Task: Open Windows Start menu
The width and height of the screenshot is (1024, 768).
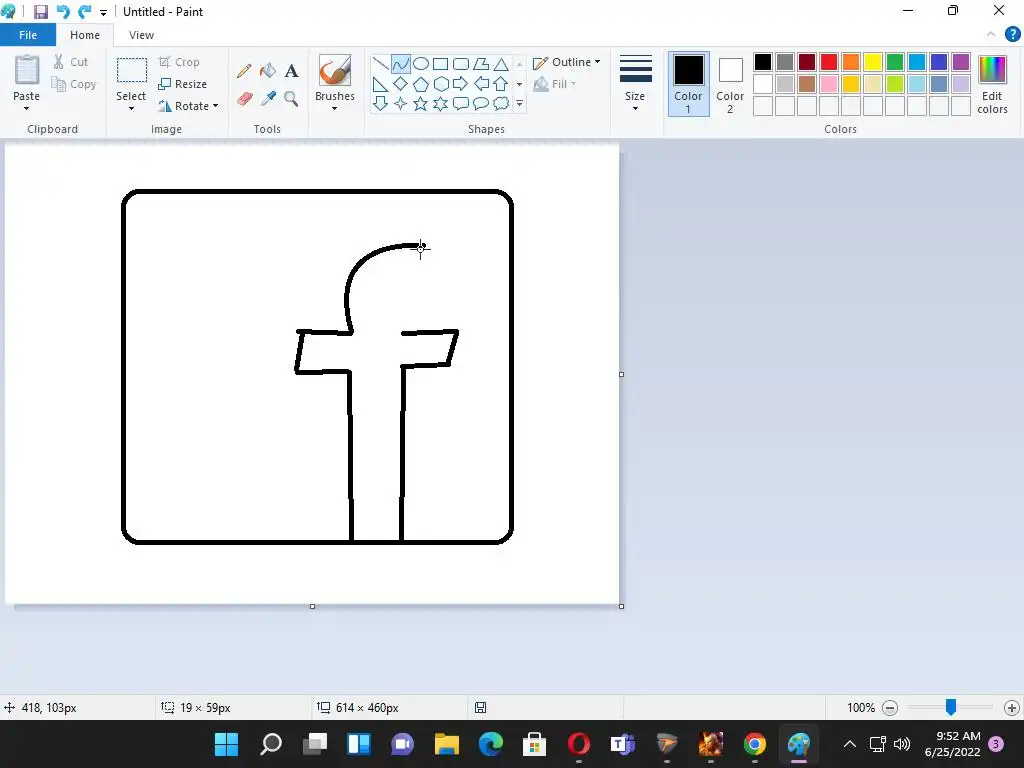Action: [x=227, y=744]
